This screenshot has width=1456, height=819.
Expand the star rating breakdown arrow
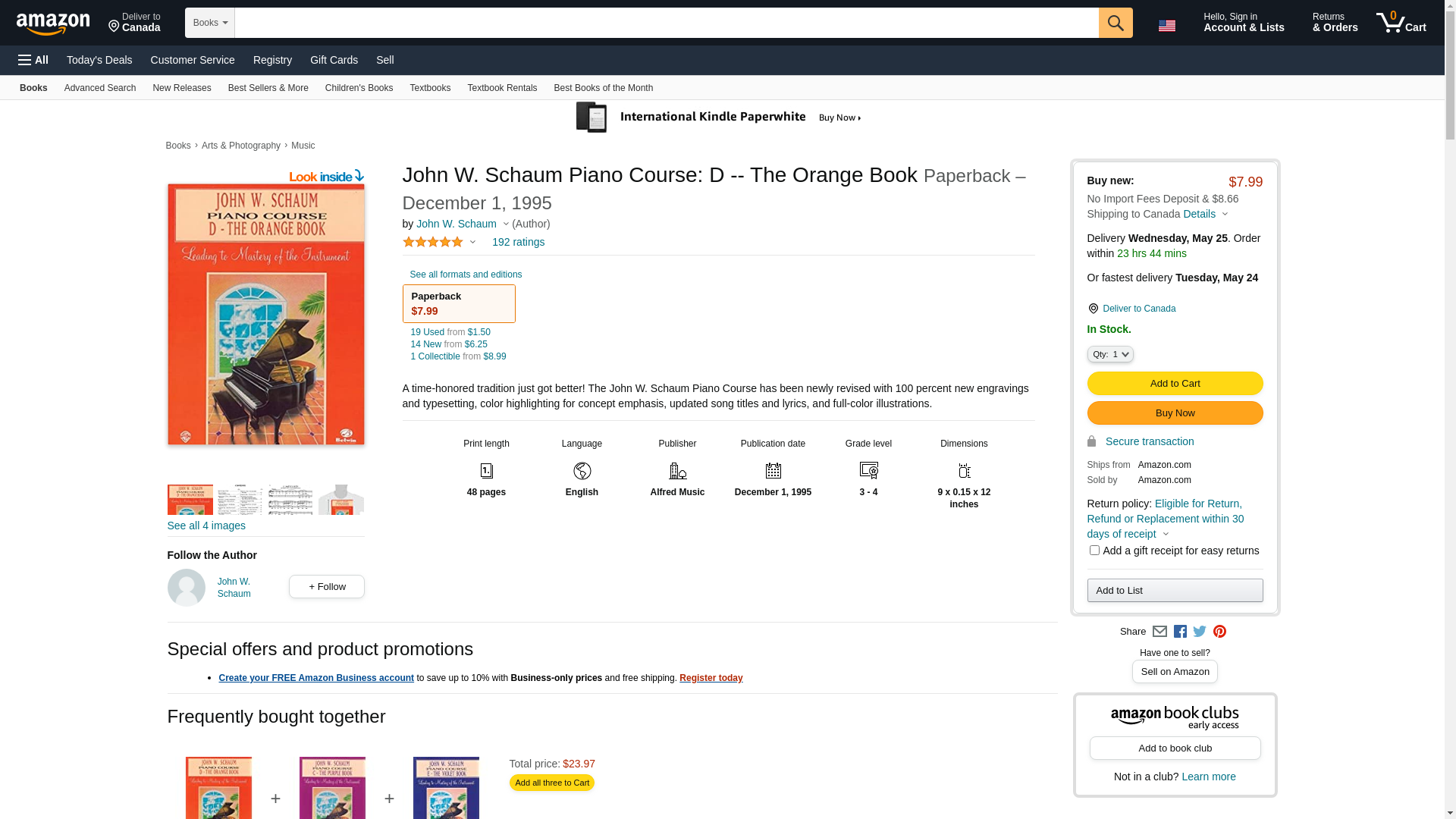tap(472, 243)
